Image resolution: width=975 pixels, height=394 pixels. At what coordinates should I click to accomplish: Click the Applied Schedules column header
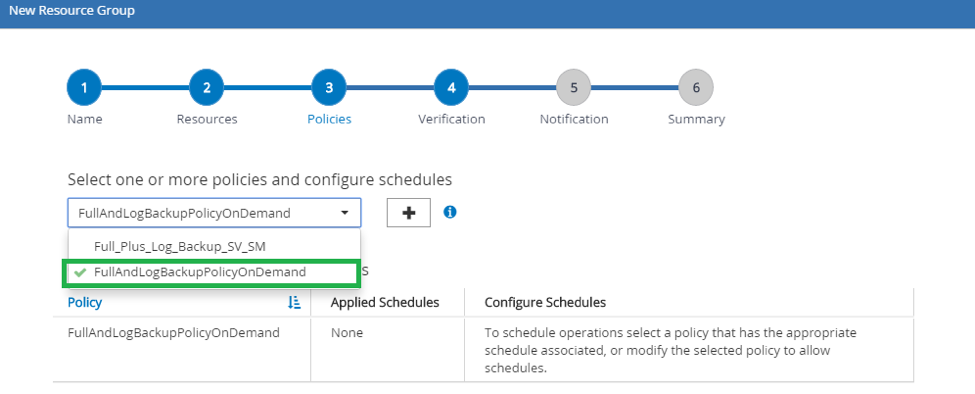[385, 303]
